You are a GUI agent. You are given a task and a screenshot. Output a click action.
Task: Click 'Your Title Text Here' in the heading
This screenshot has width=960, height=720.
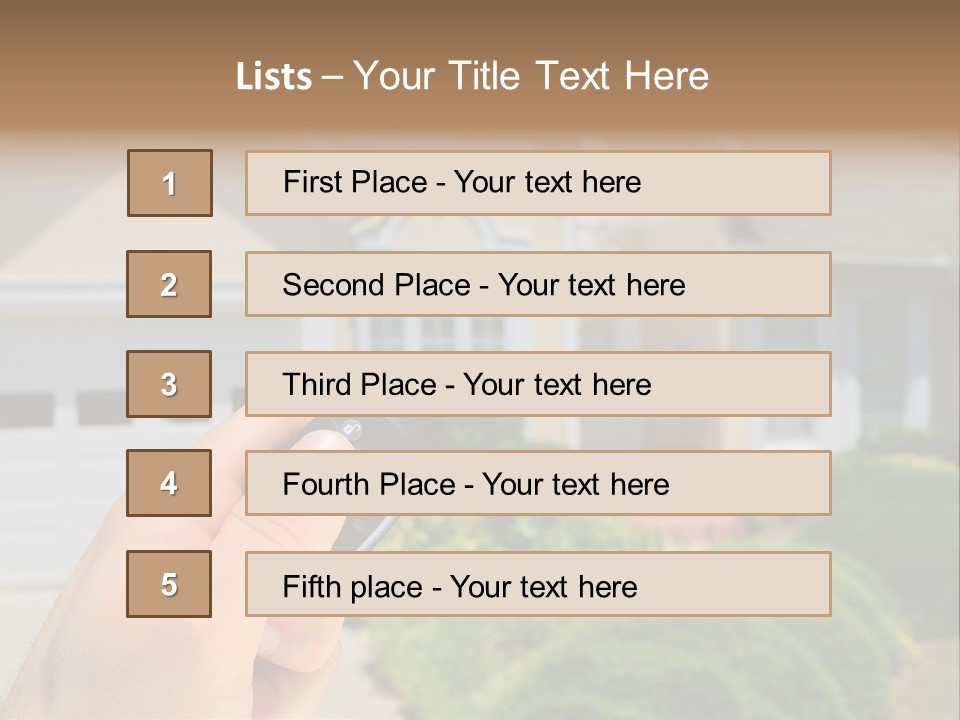tap(531, 76)
